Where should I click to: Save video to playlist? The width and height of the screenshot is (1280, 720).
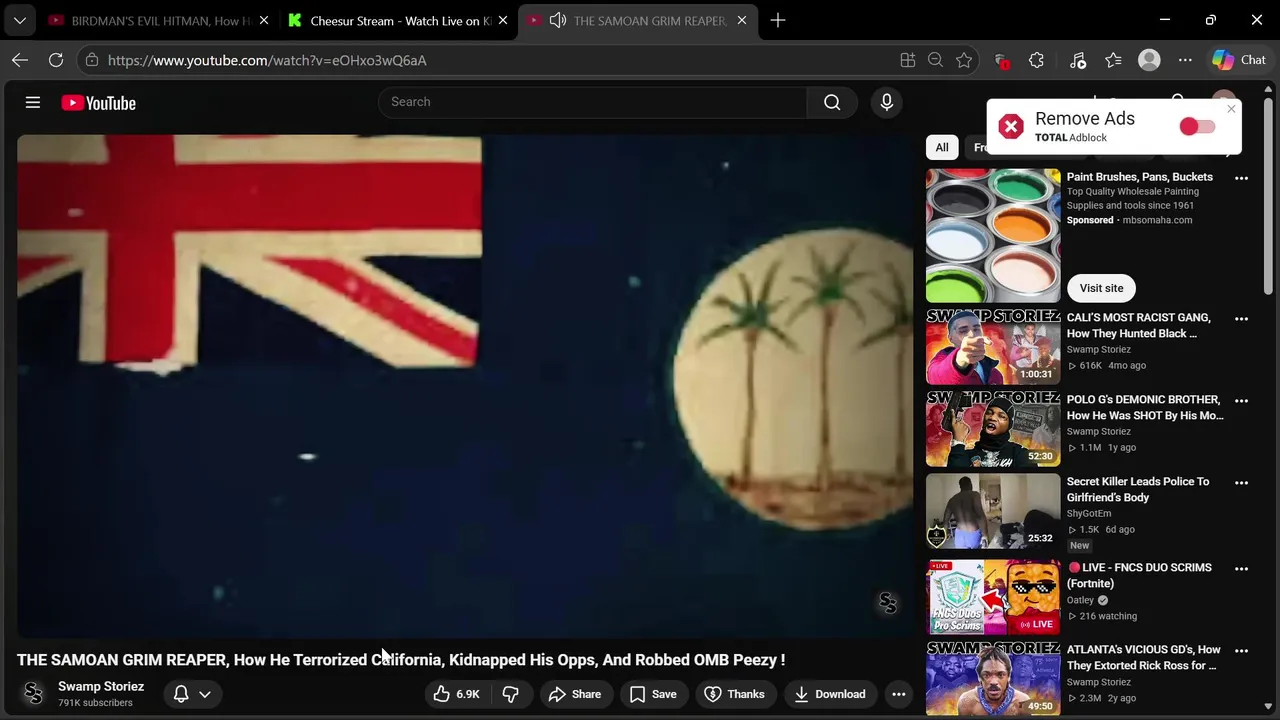tap(653, 694)
